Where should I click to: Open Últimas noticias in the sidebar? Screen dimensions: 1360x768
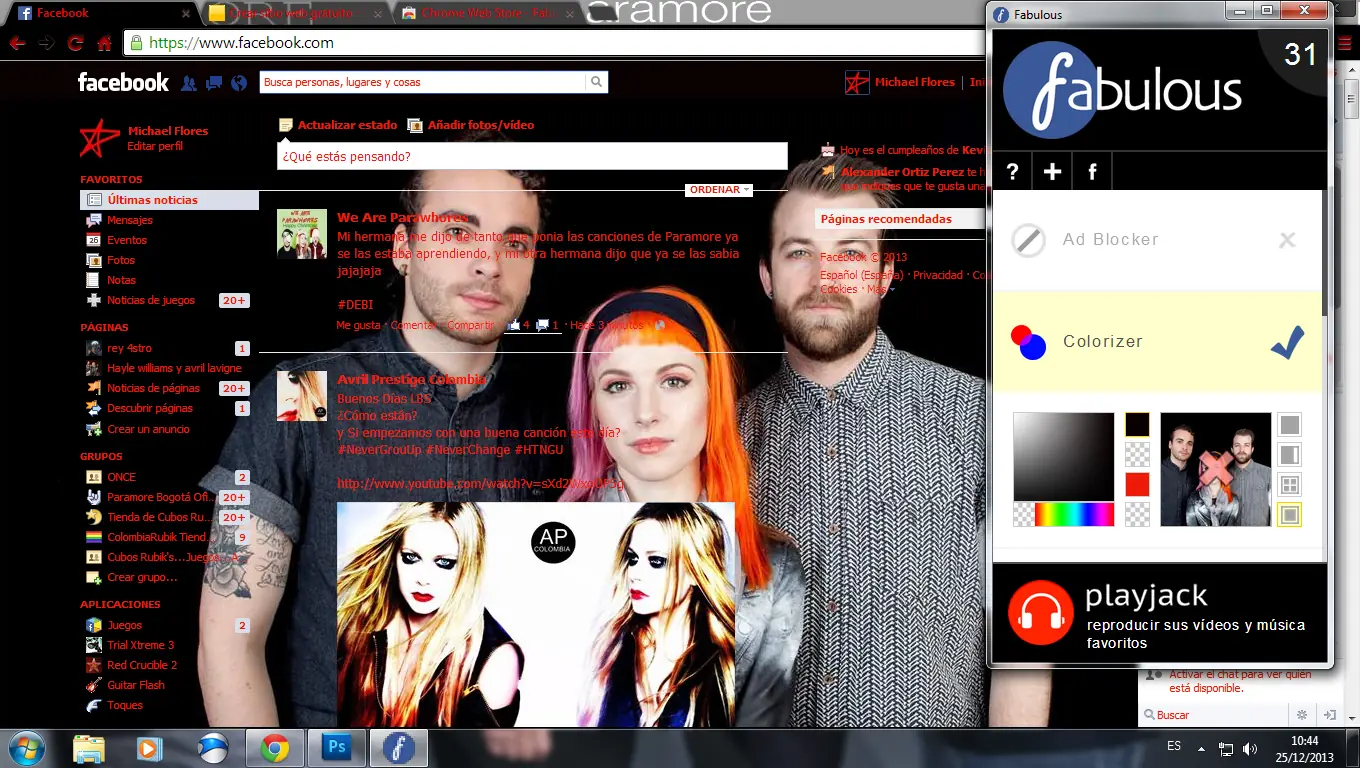point(169,200)
